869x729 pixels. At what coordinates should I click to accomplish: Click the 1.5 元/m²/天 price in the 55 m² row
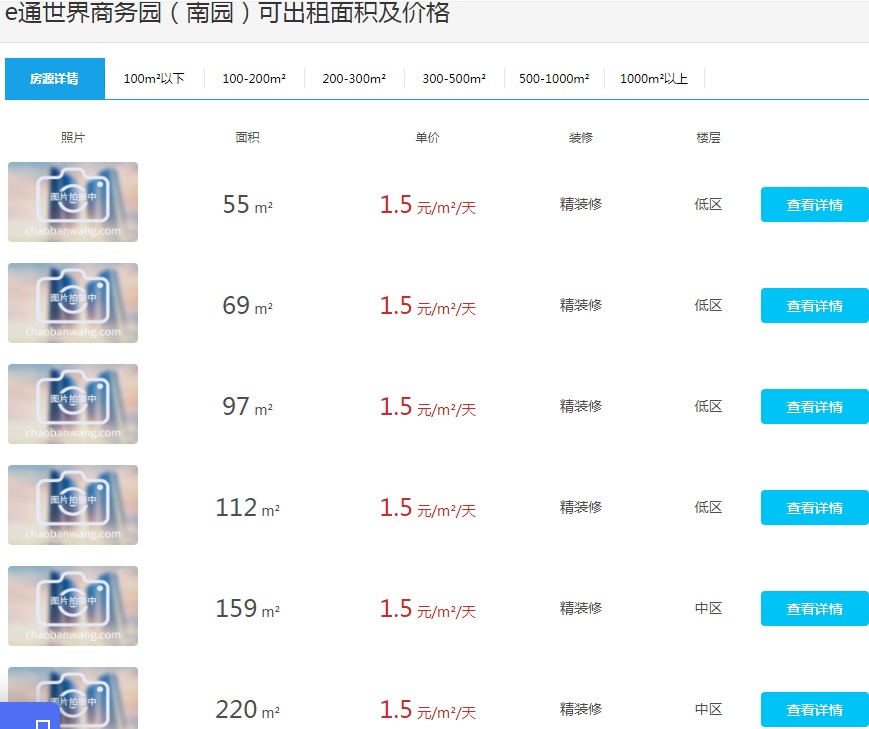click(428, 205)
